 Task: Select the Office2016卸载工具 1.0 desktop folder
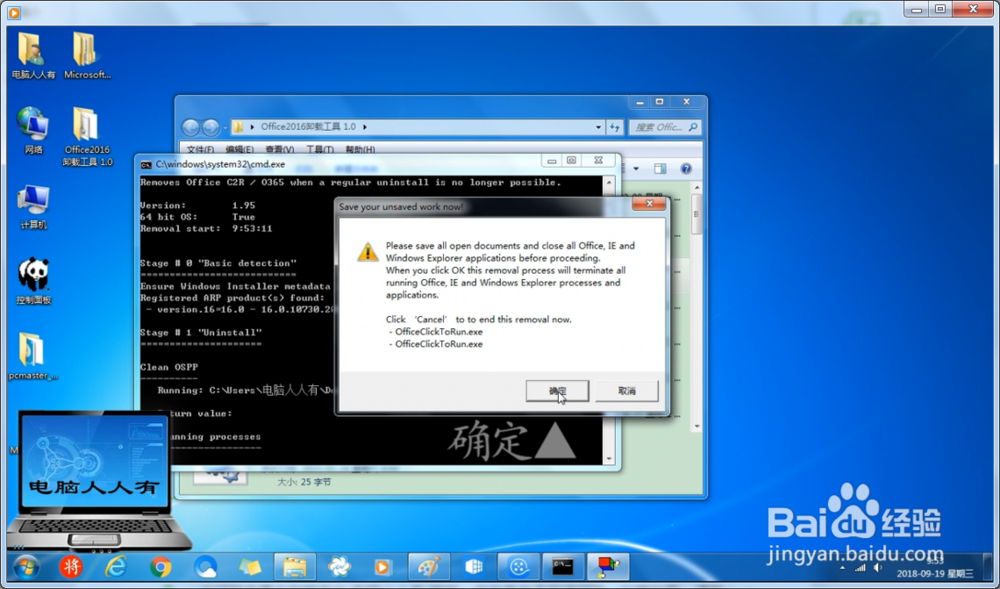87,136
